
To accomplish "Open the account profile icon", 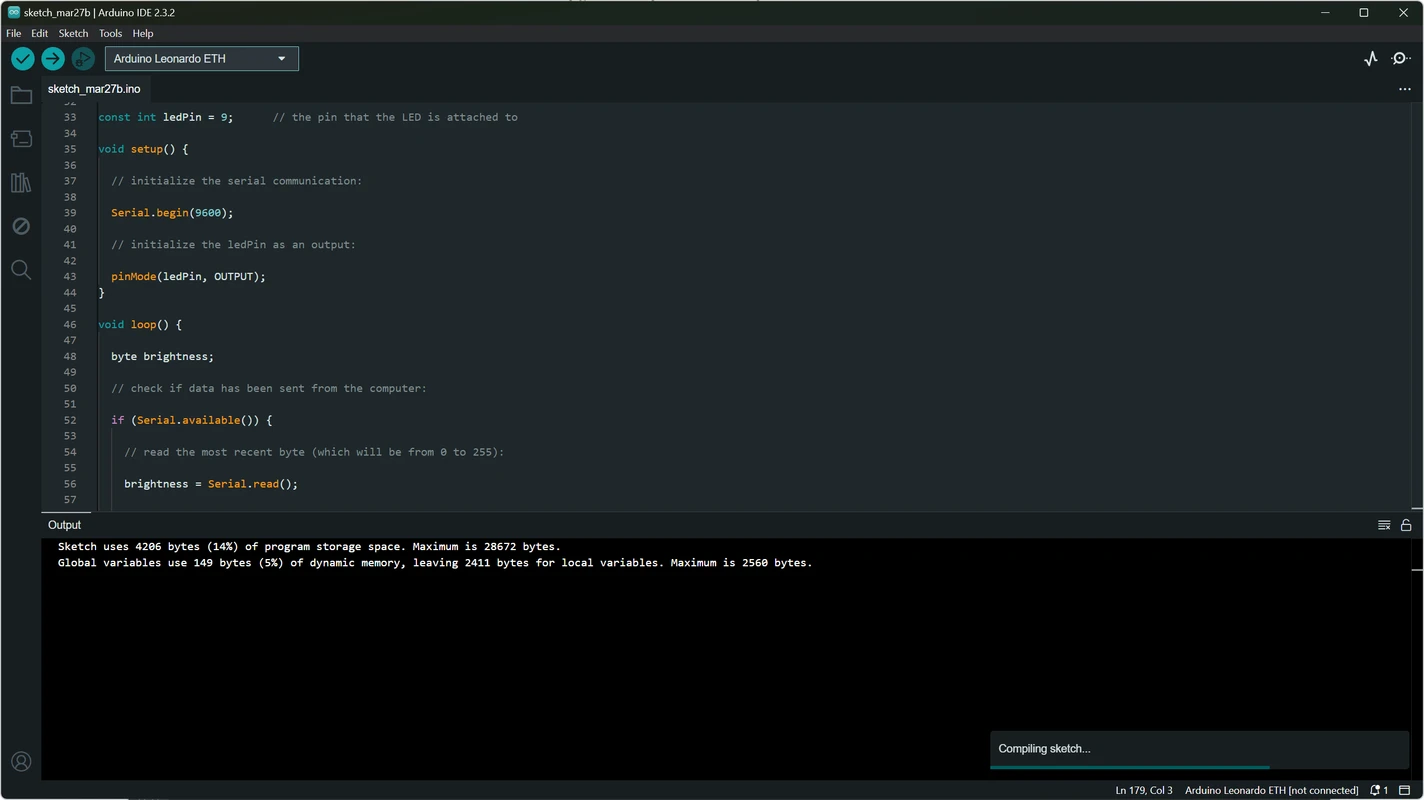I will click(x=21, y=762).
